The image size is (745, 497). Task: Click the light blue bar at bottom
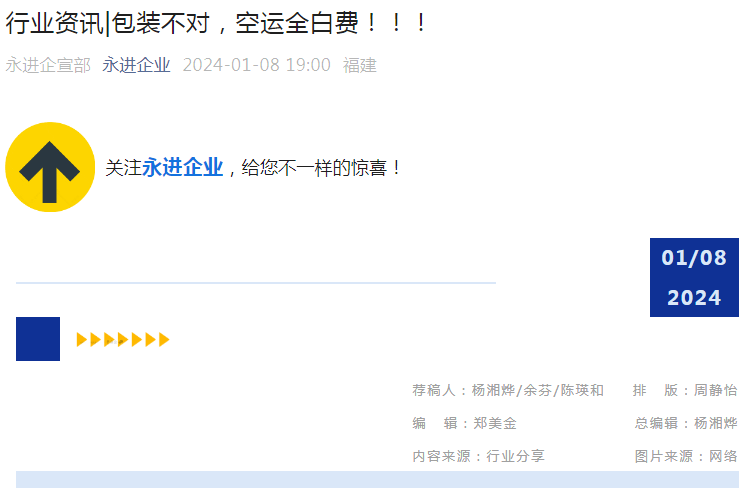coord(377,479)
